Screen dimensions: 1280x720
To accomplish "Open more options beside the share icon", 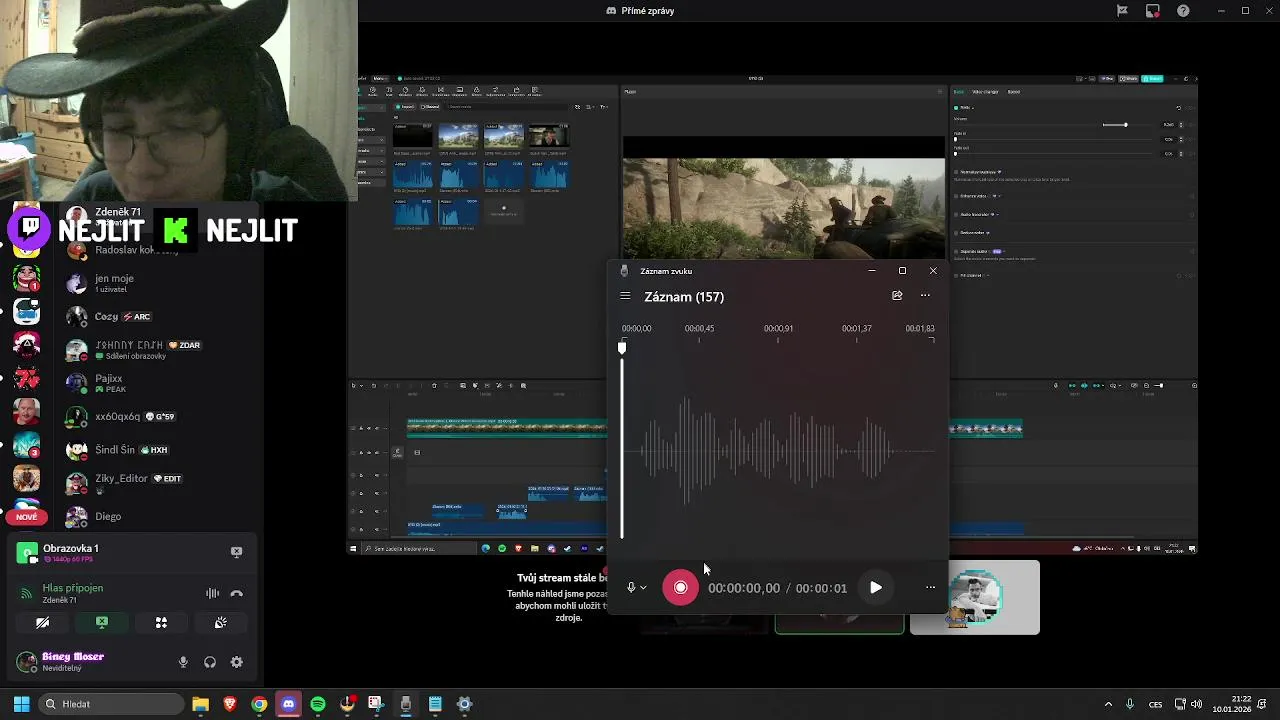I will coord(925,296).
